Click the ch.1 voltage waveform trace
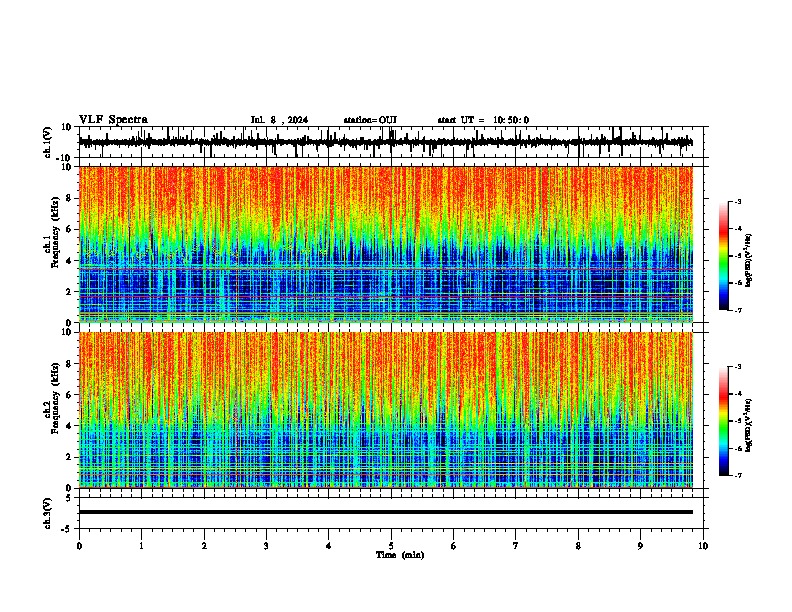Screen dimensions: 792x612 click(x=386, y=142)
